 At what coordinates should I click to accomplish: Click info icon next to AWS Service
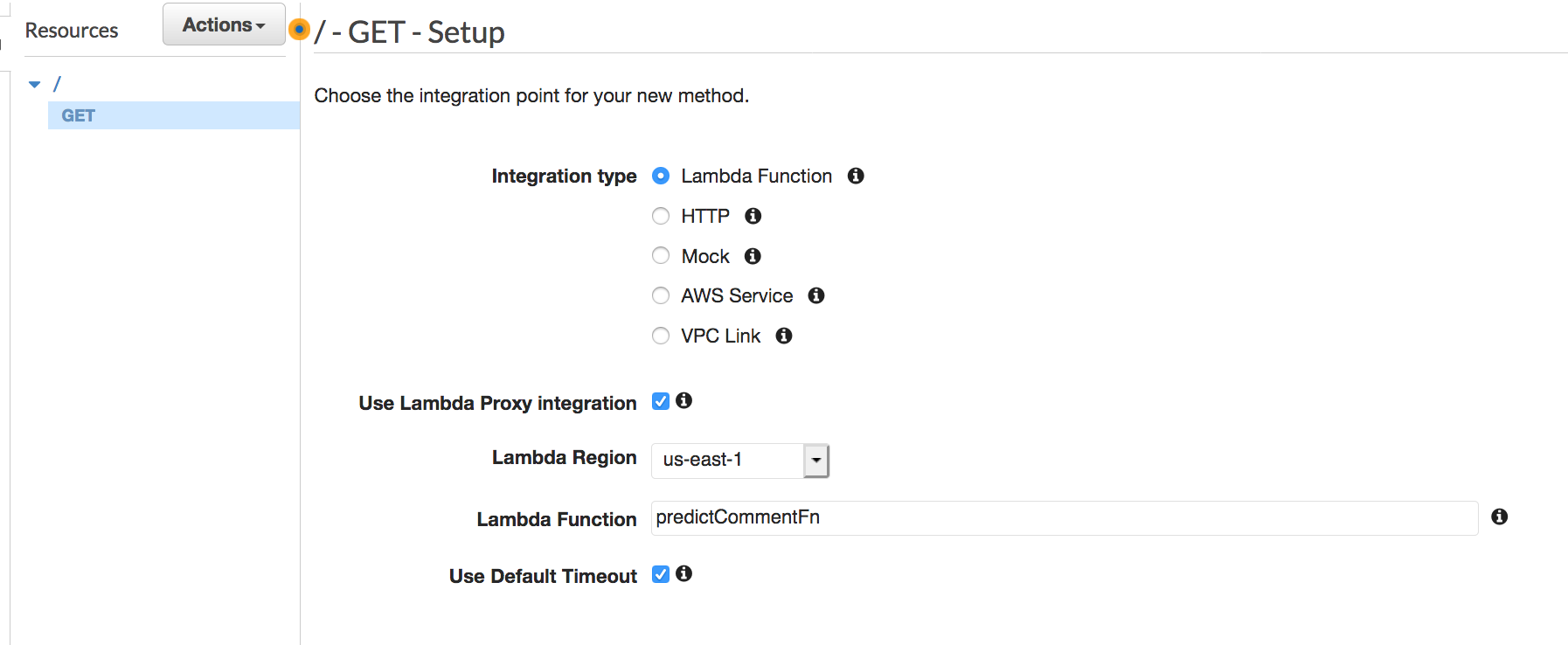[816, 295]
